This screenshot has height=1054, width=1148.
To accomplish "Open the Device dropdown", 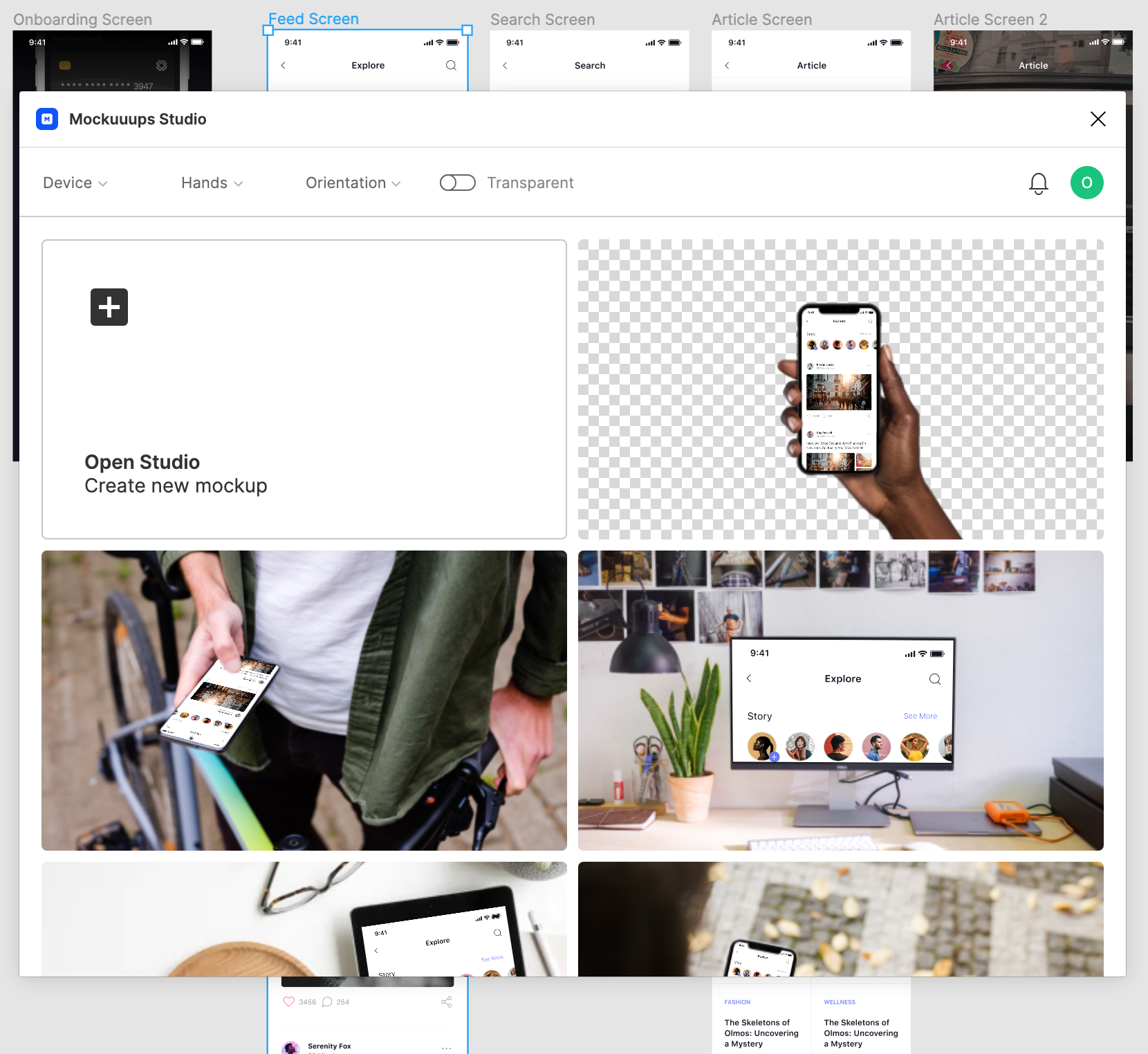I will [75, 183].
